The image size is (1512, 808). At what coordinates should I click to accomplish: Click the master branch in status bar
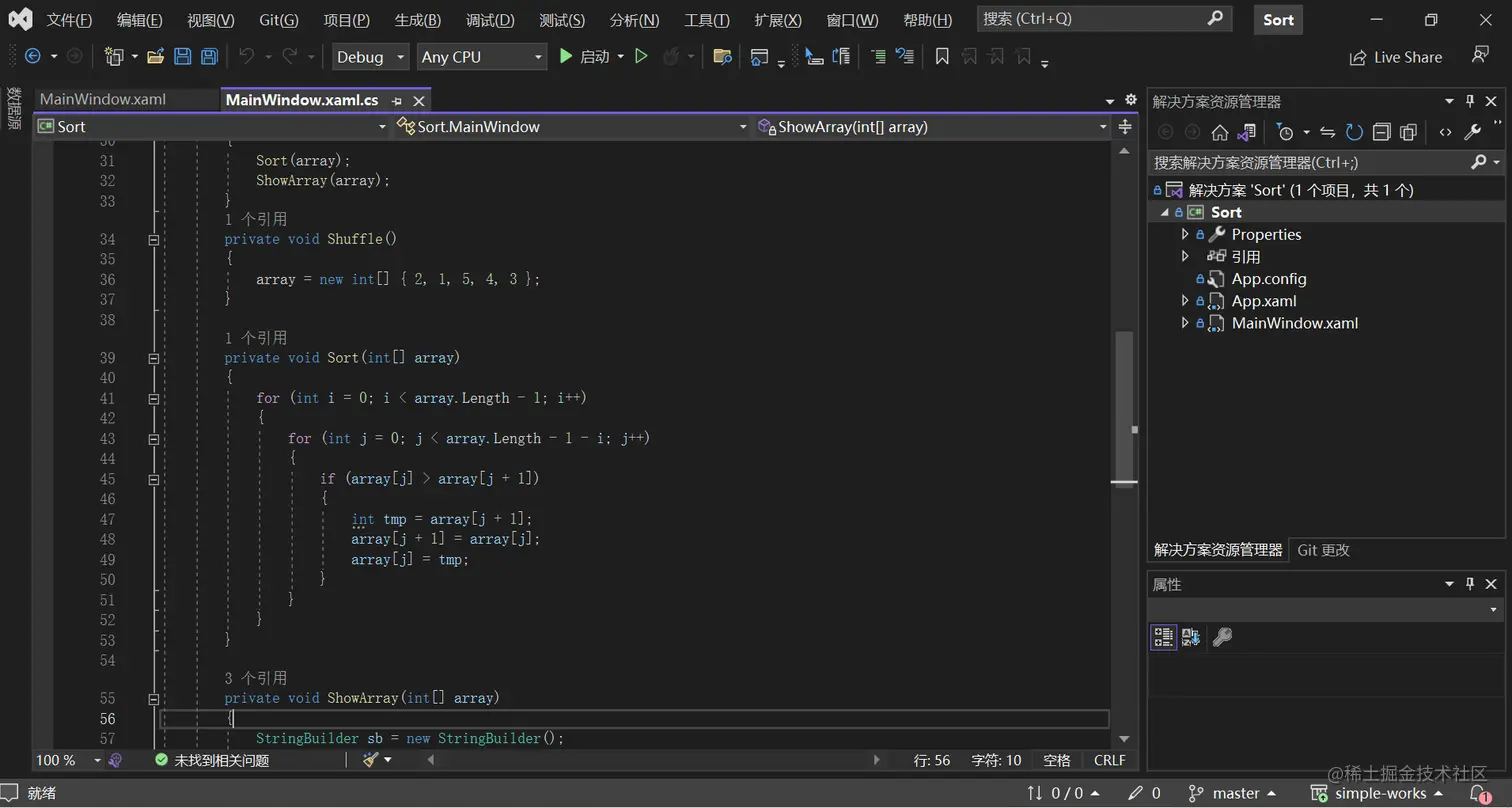tap(1232, 793)
